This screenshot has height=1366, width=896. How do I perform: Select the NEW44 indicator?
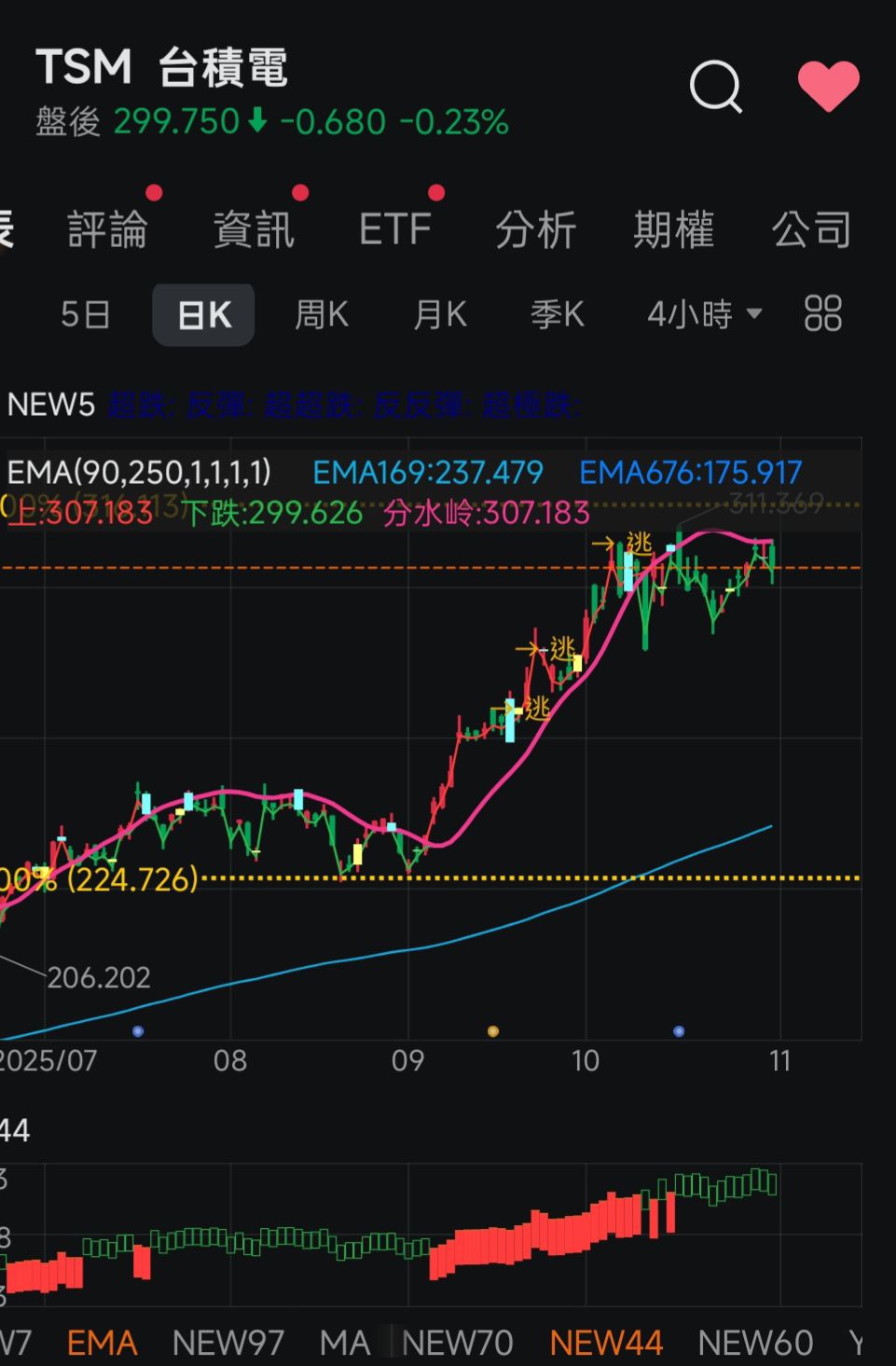(x=606, y=1343)
